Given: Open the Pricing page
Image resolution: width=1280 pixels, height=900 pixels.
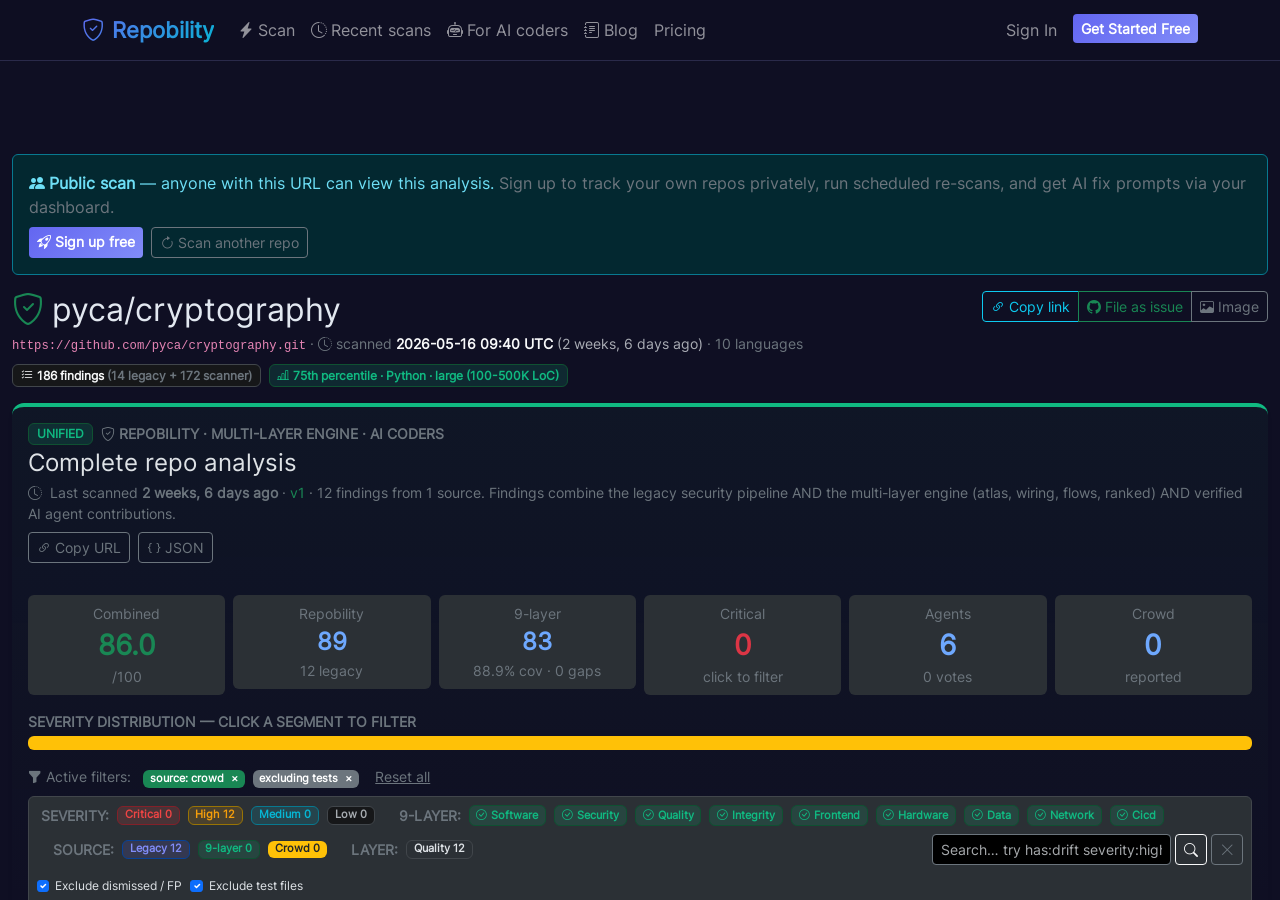Looking at the screenshot, I should (x=680, y=30).
